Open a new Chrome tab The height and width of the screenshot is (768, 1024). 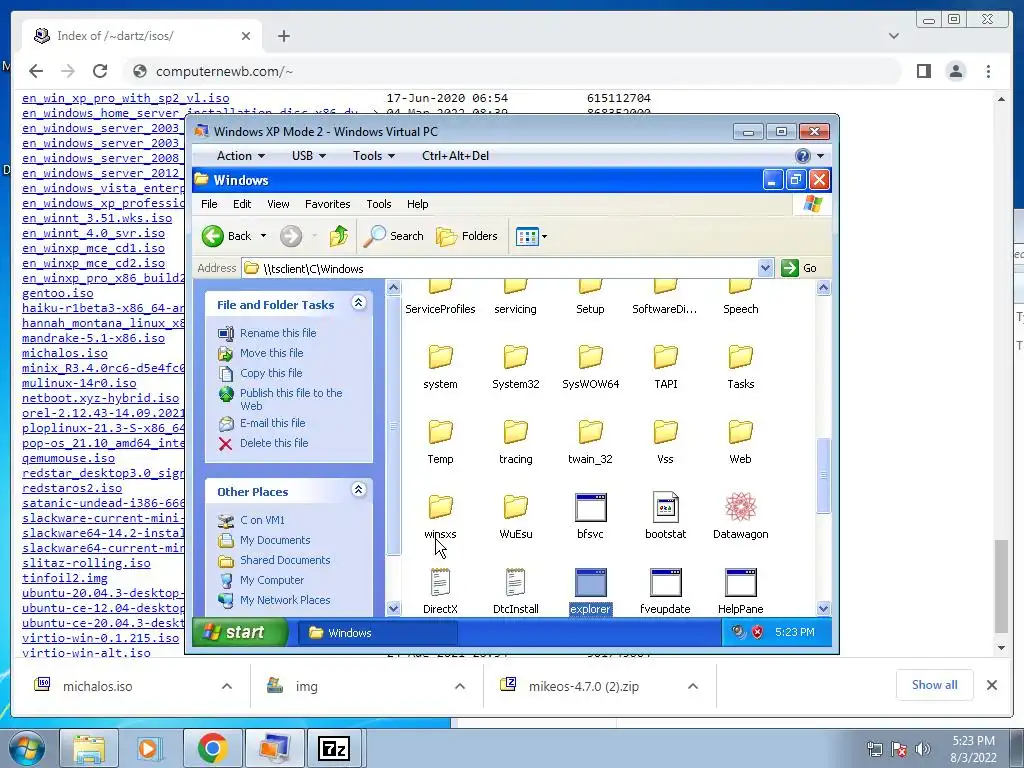tap(283, 36)
